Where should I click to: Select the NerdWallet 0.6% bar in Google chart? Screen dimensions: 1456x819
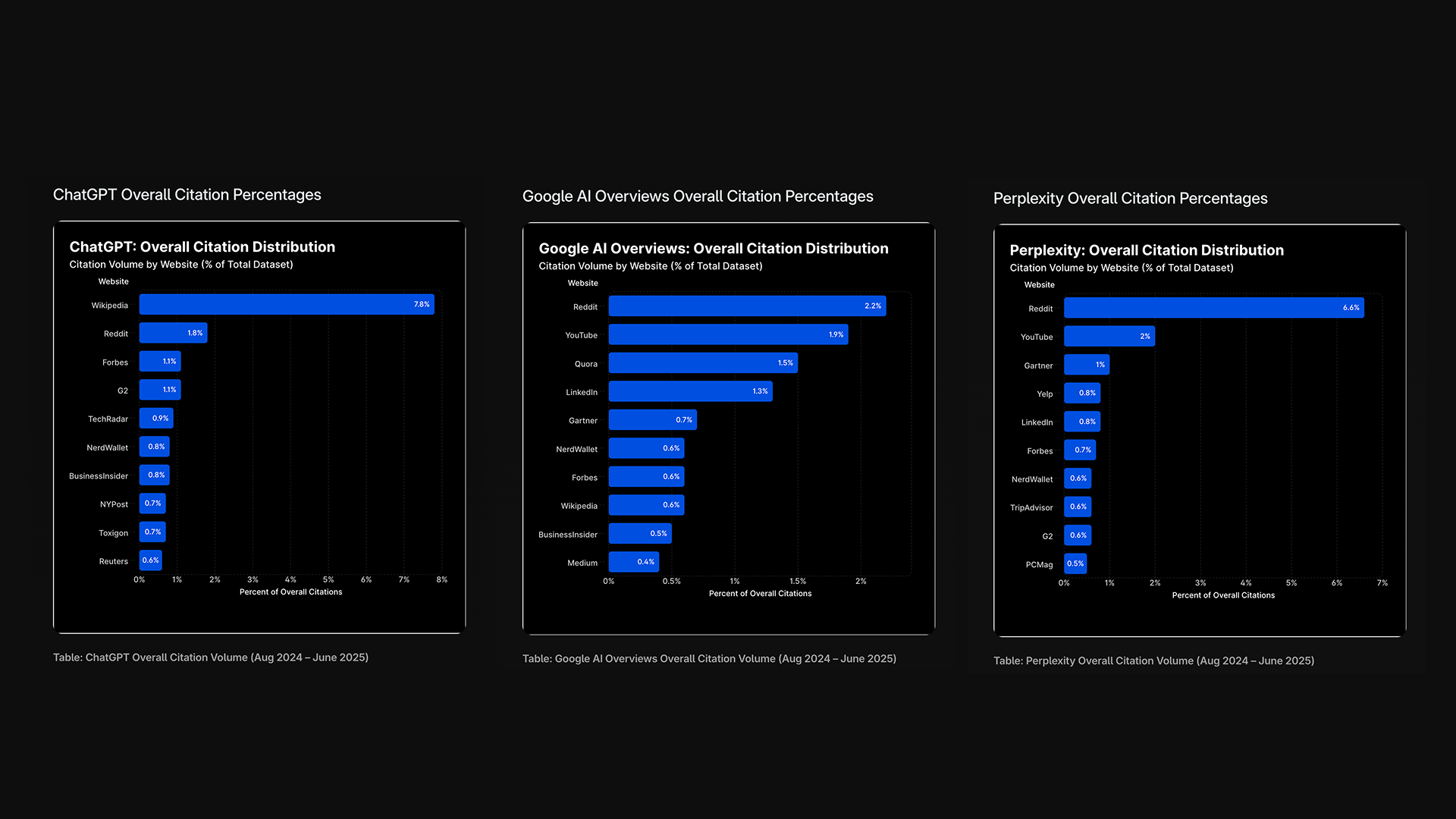pos(647,448)
